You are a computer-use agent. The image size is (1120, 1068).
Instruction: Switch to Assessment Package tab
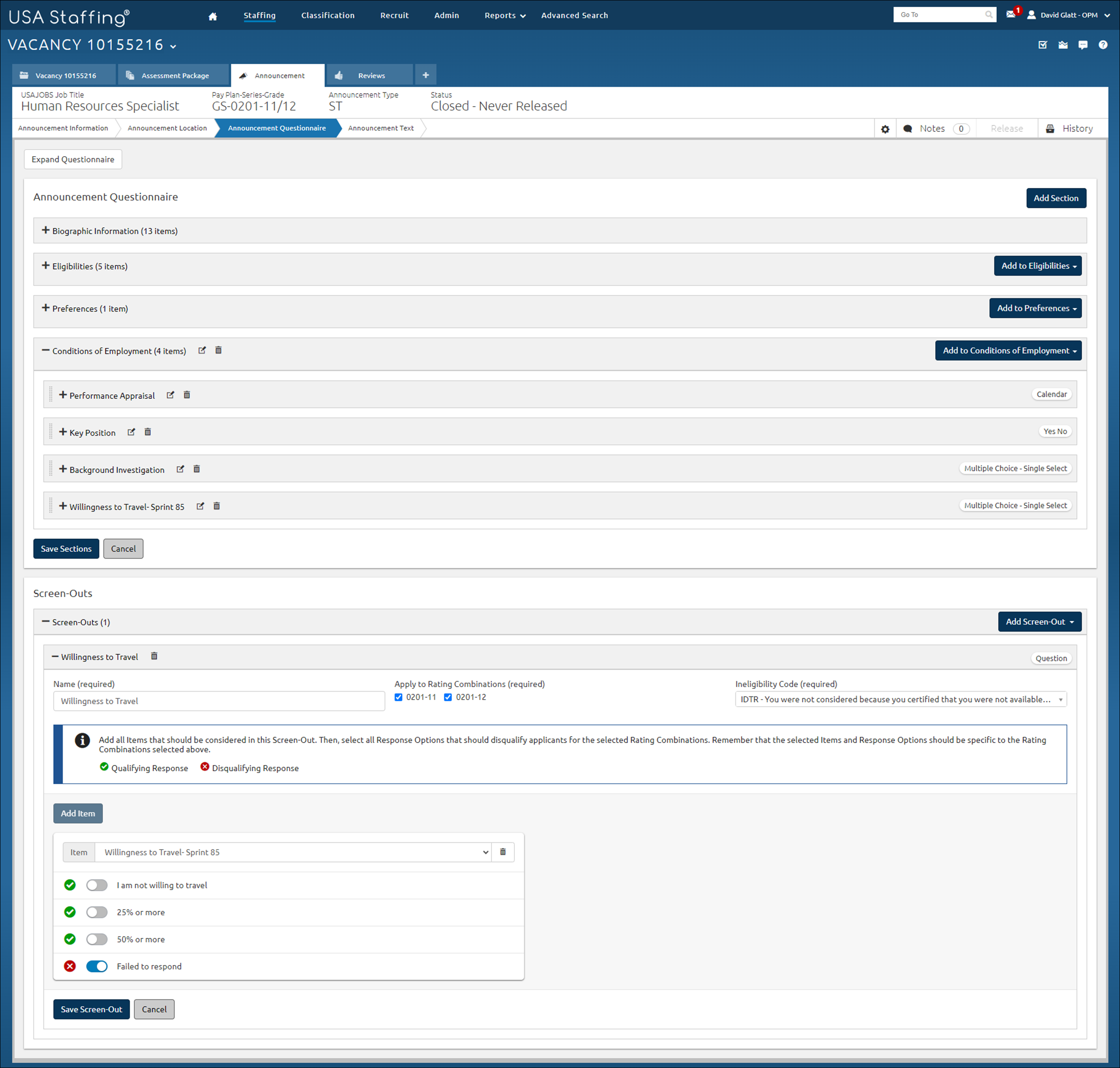tap(174, 75)
